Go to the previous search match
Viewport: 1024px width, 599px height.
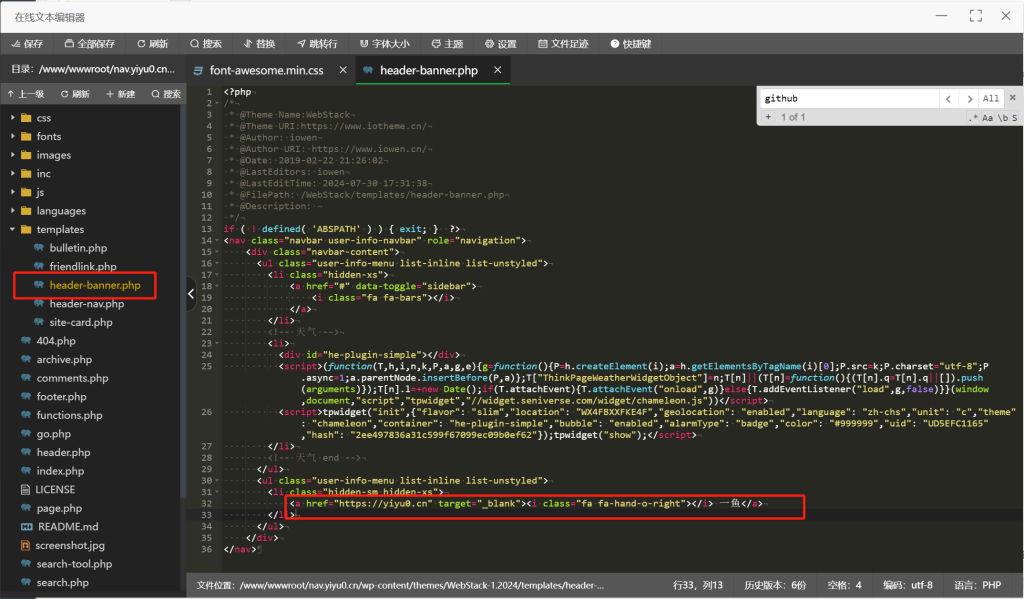tap(948, 99)
